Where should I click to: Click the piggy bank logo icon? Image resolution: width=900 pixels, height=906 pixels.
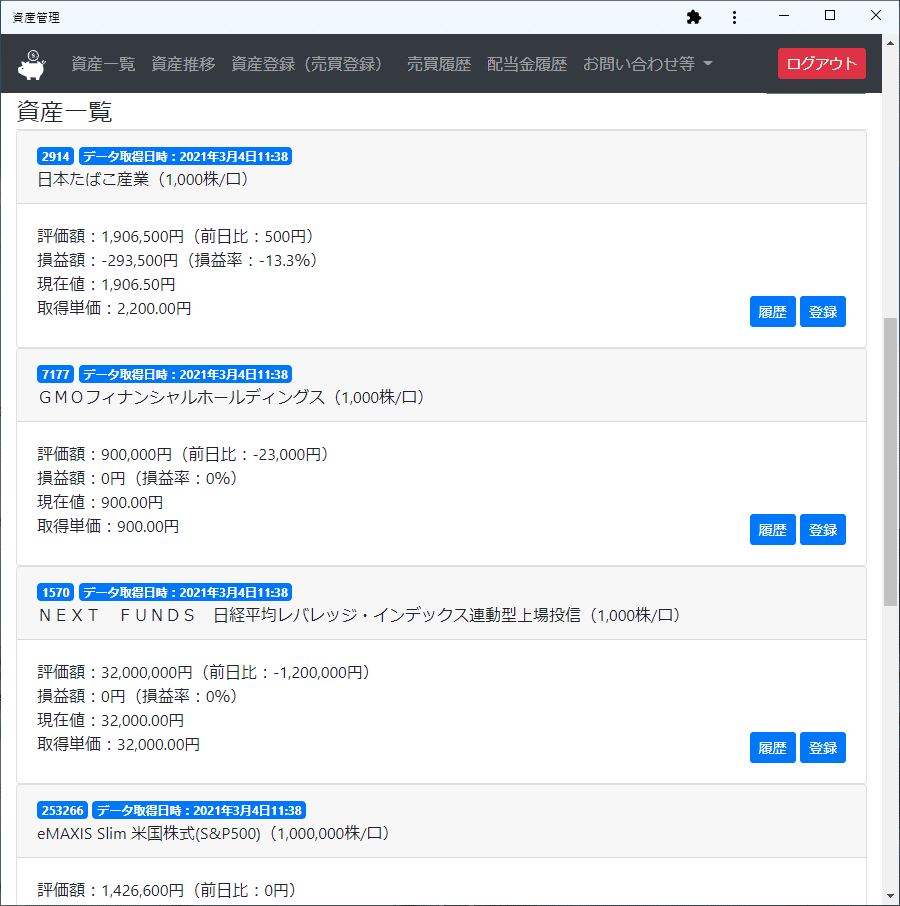click(x=31, y=63)
